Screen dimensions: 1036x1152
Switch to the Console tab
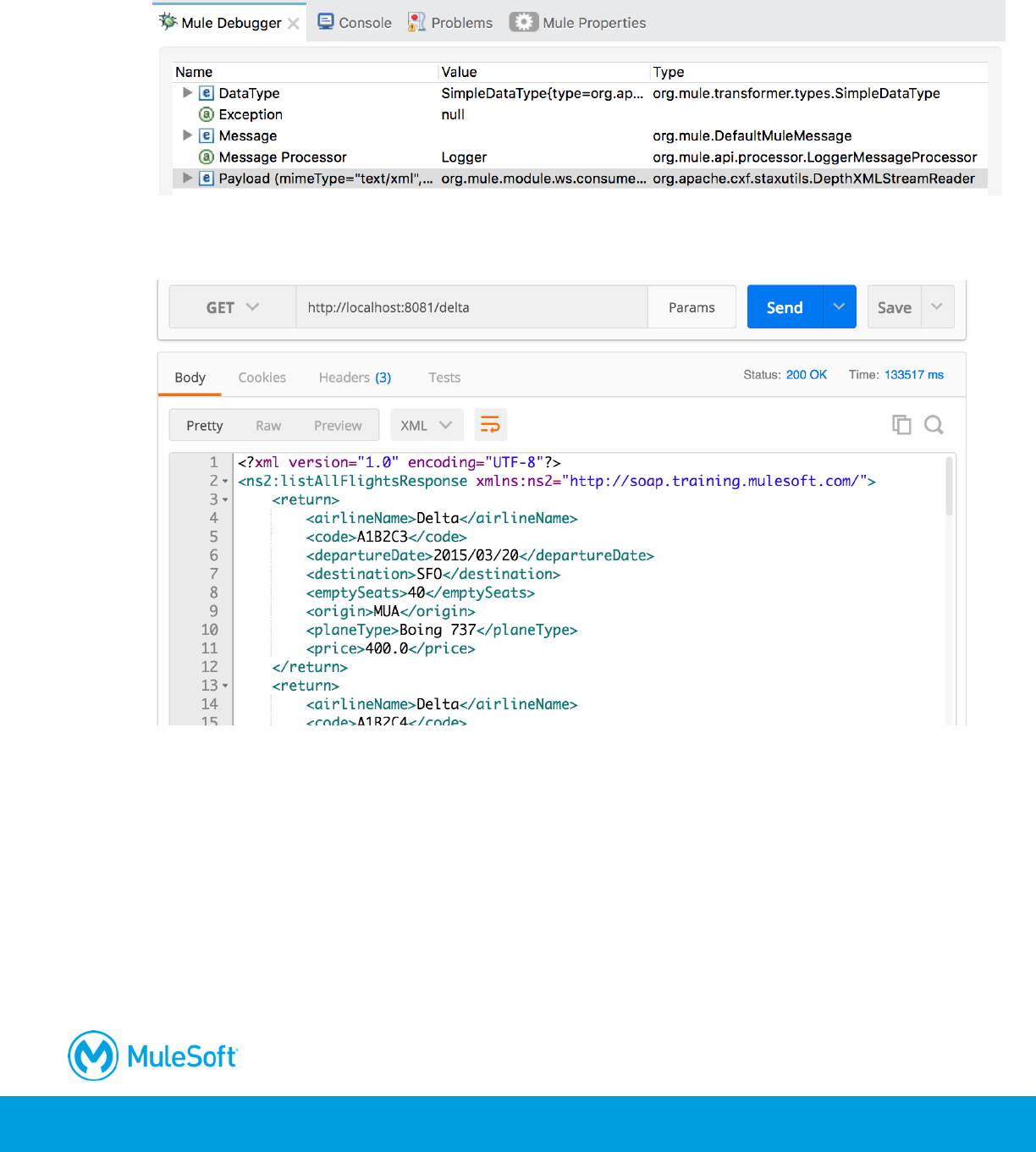point(354,23)
